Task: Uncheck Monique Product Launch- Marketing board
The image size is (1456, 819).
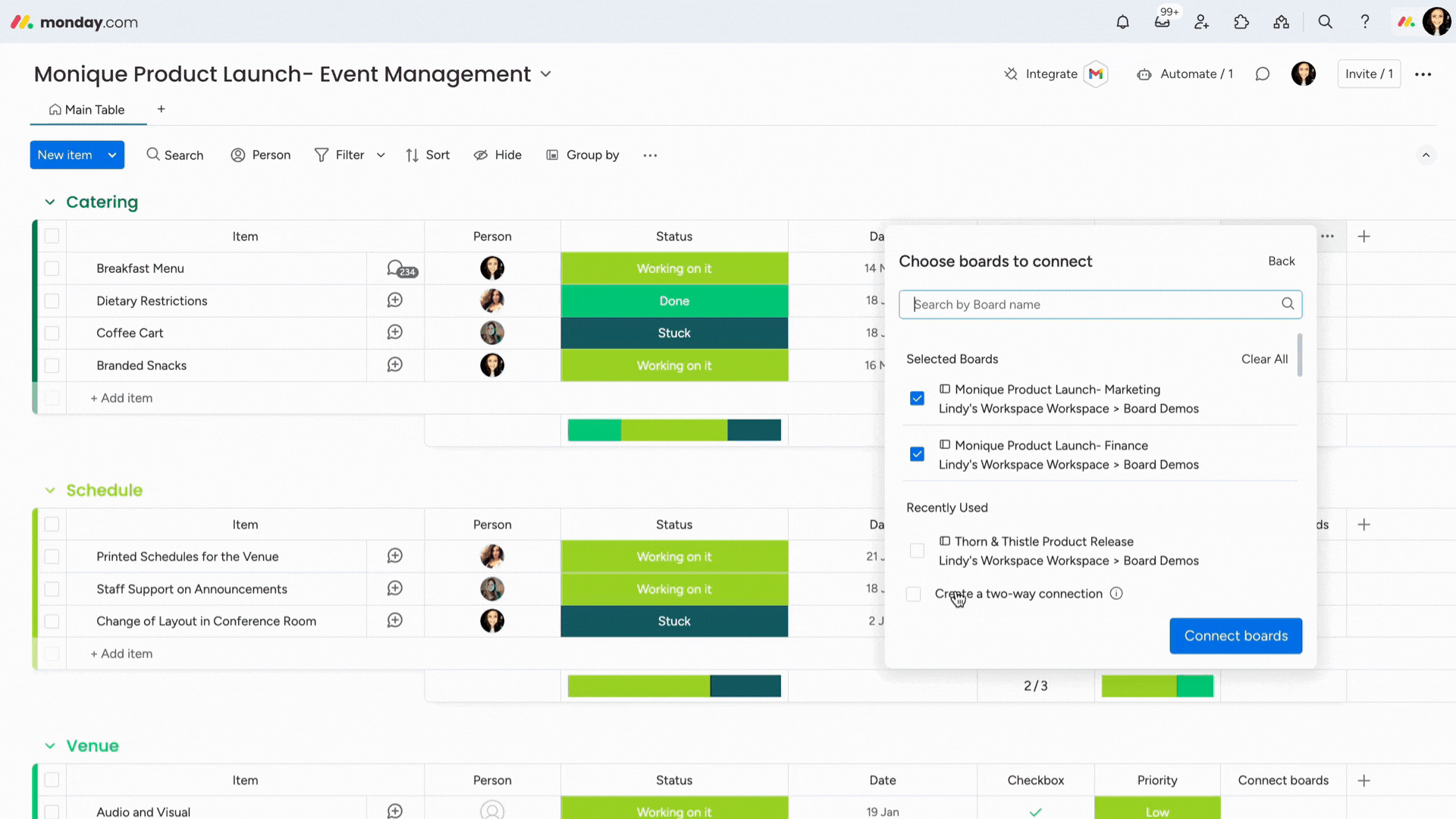Action: (917, 398)
